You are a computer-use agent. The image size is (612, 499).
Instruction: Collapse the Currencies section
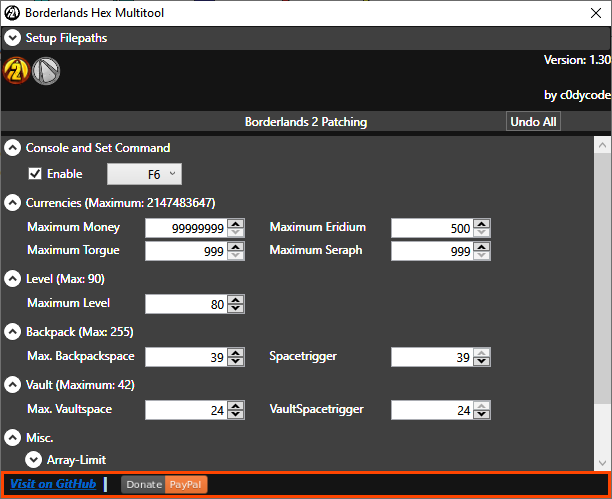click(12, 203)
